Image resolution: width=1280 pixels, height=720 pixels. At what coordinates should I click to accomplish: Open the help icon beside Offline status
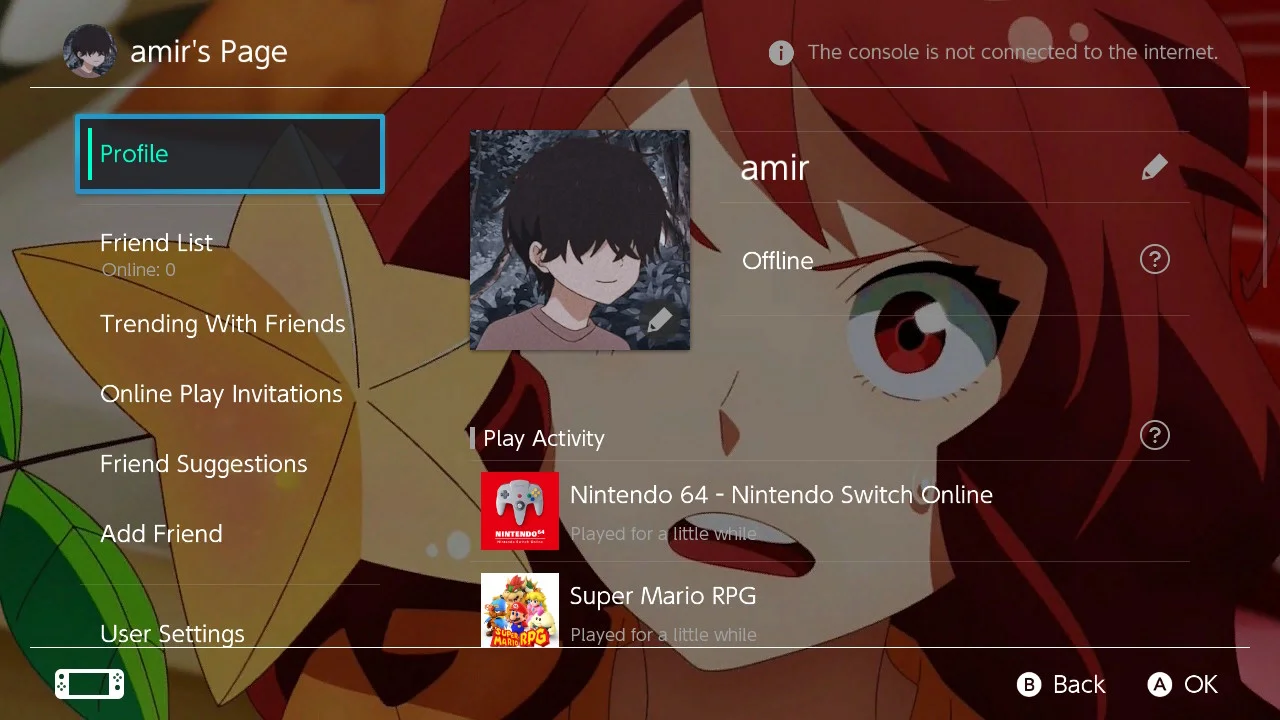1154,260
